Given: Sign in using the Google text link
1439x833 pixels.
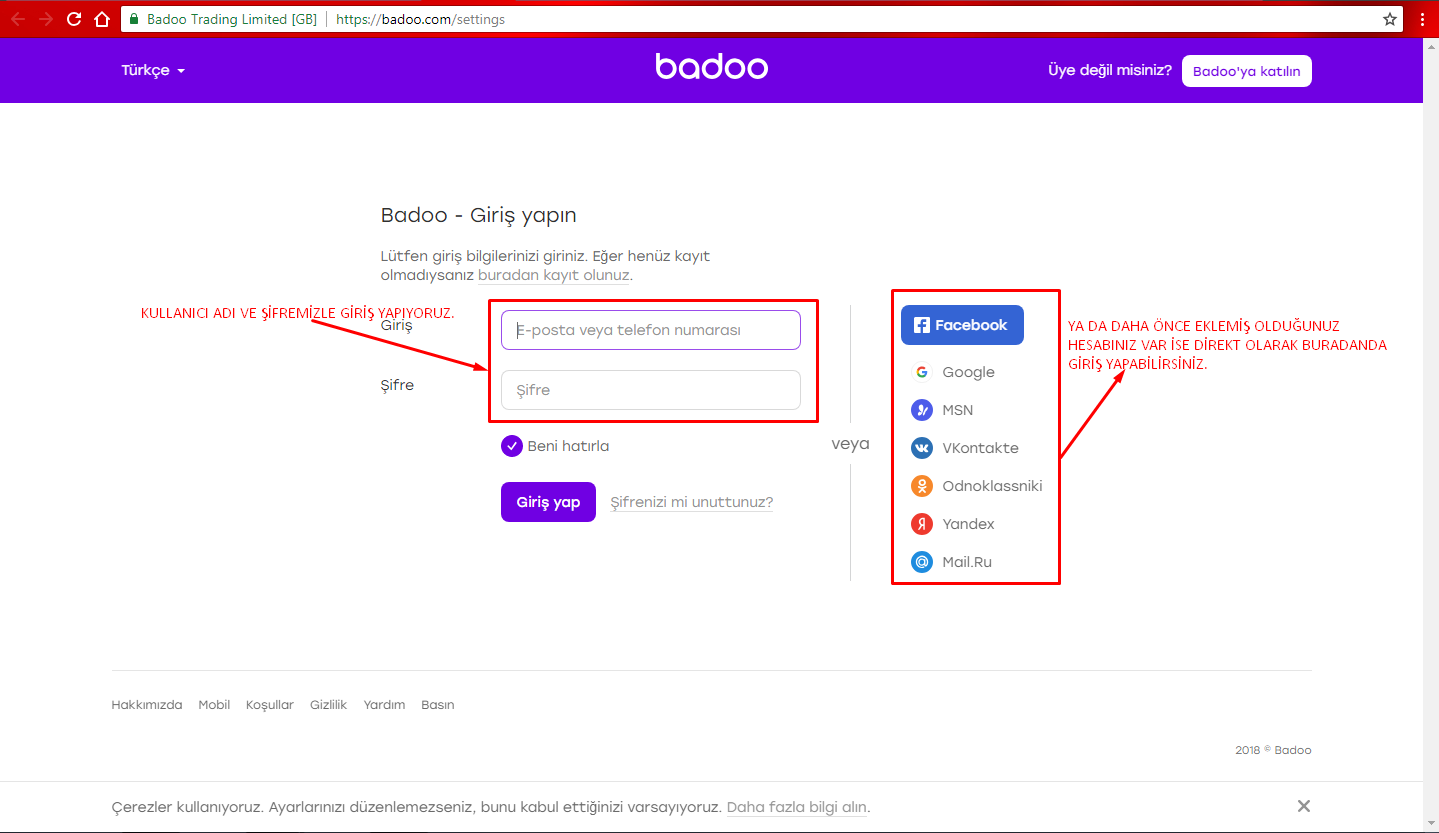Looking at the screenshot, I should click(968, 372).
